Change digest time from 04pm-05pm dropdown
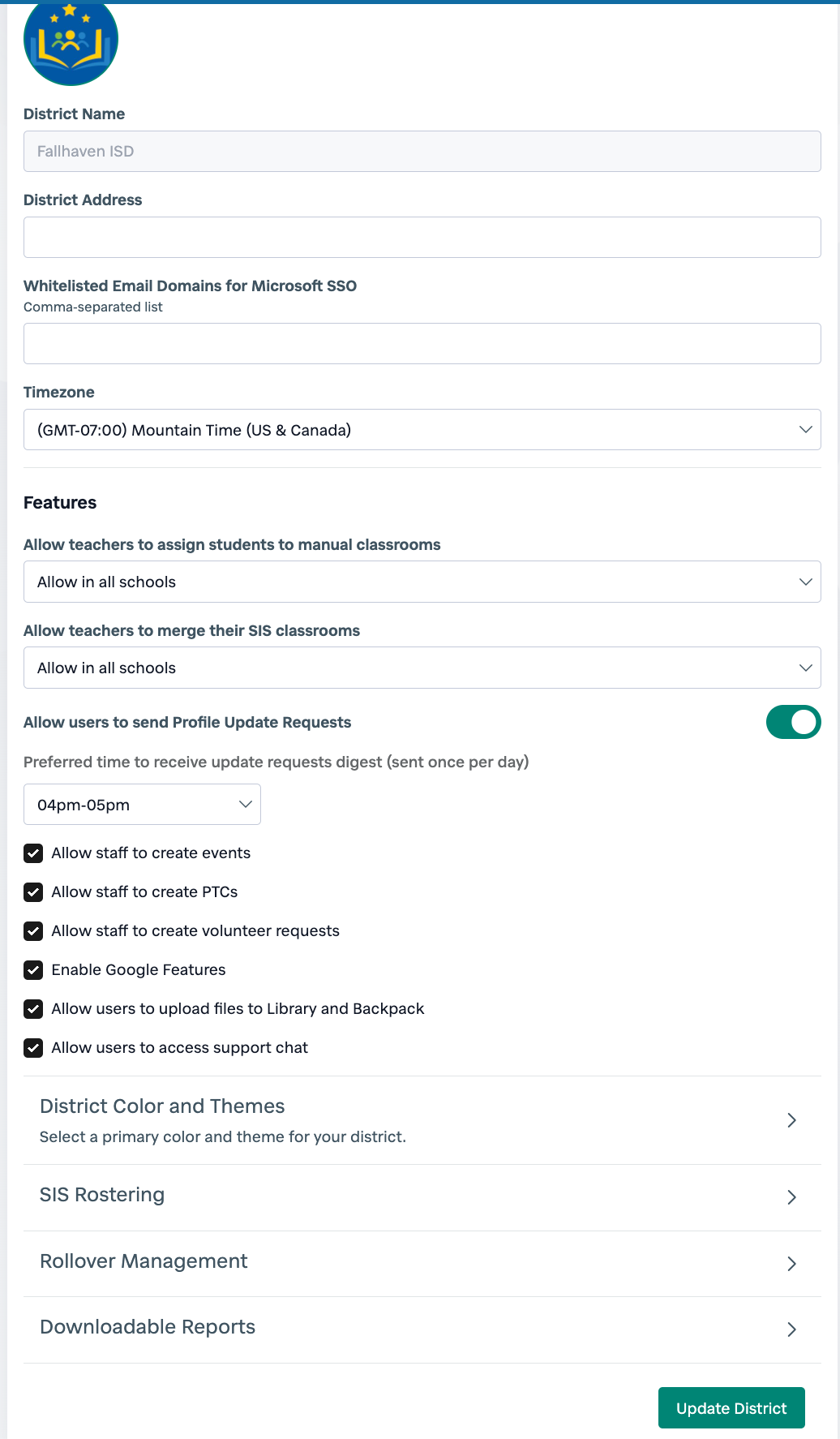 (x=142, y=805)
